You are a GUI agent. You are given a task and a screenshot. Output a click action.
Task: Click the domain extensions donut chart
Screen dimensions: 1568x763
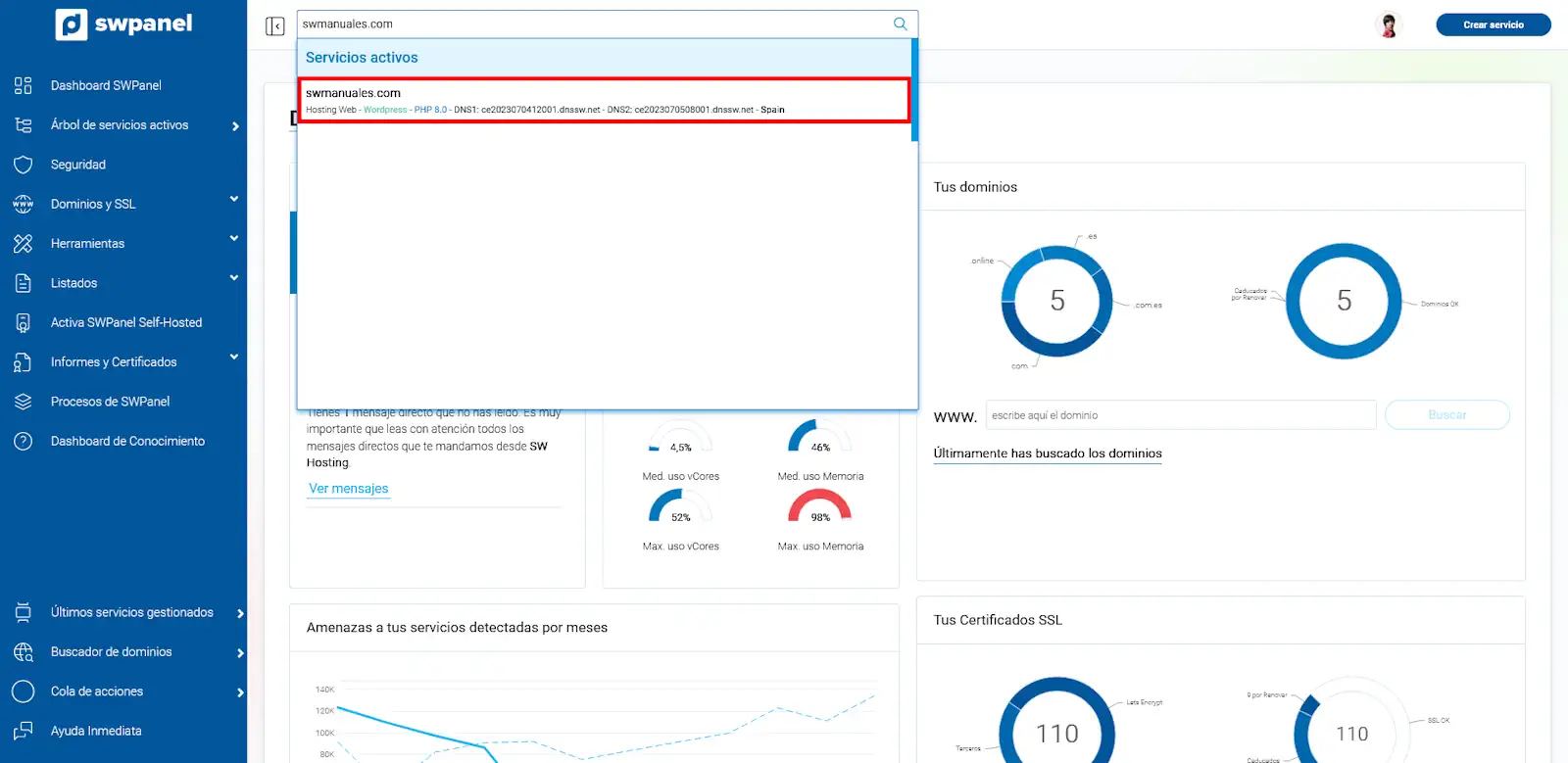1056,301
